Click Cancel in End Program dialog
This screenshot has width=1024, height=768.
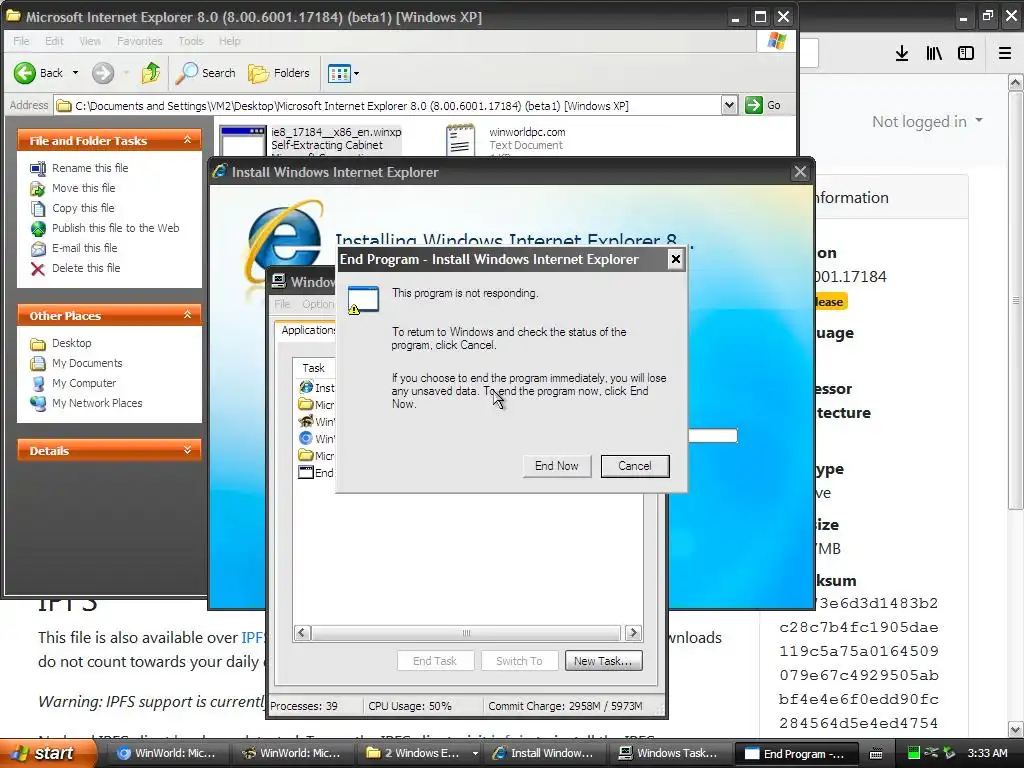[x=635, y=466]
